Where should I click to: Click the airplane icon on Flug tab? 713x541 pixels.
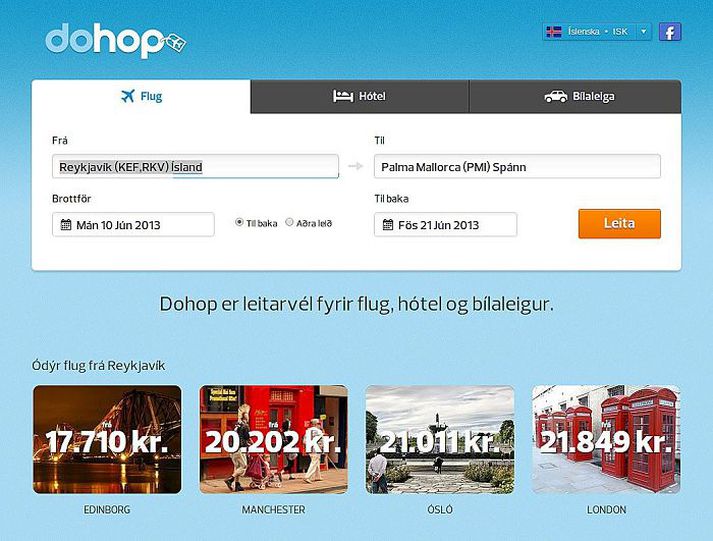[128, 96]
